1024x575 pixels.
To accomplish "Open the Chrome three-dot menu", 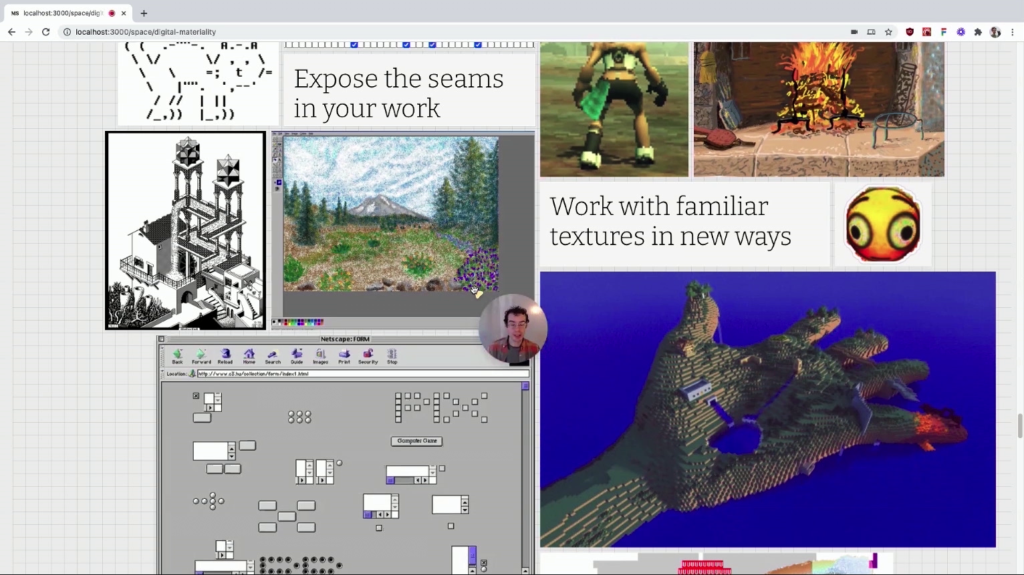I will coord(1012,32).
